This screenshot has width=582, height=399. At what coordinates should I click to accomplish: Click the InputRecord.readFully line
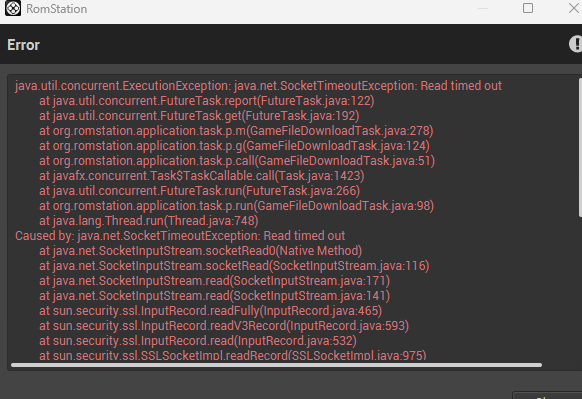pyautogui.click(x=210, y=311)
